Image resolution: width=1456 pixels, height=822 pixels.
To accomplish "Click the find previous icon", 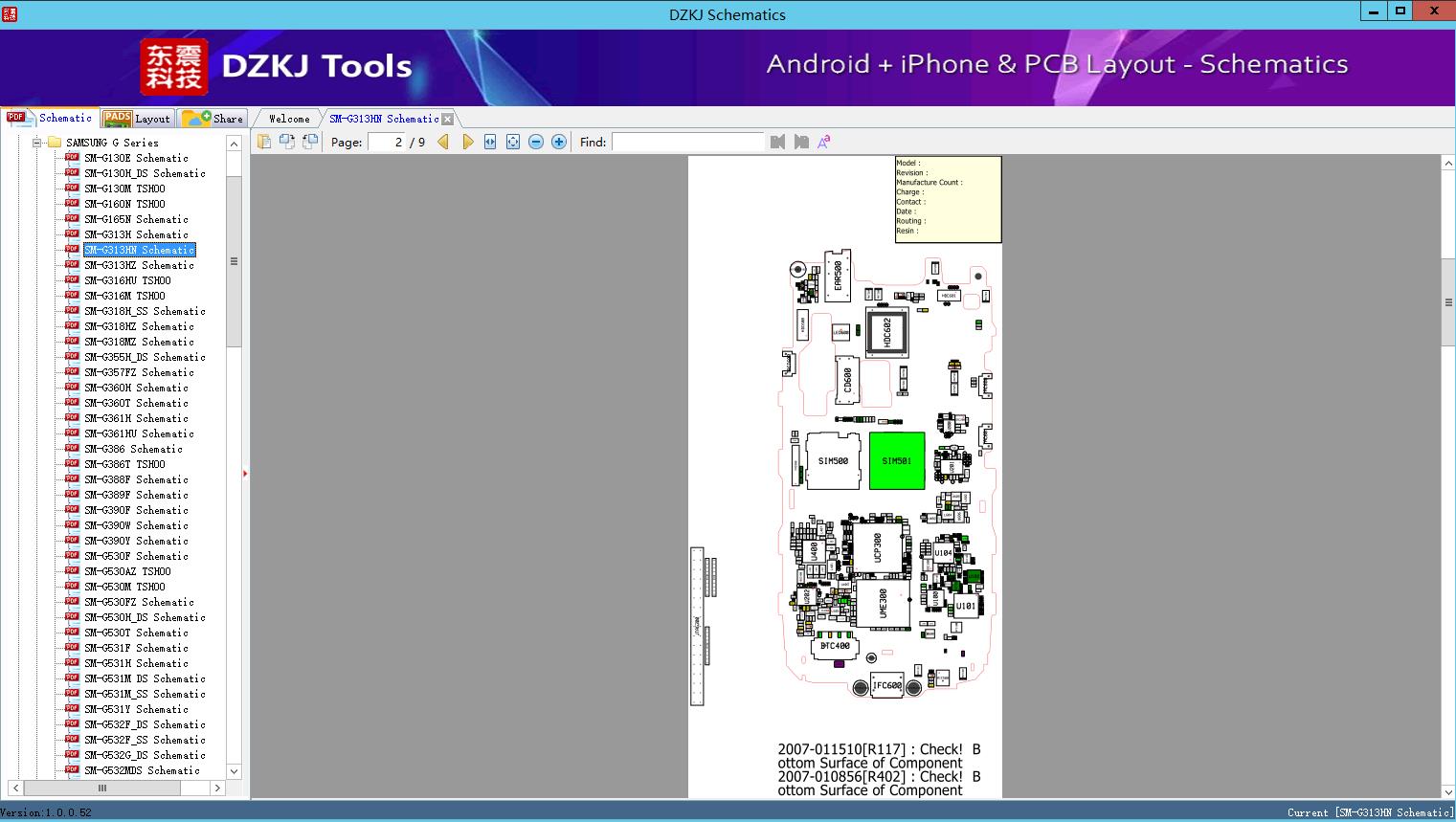I will (777, 142).
